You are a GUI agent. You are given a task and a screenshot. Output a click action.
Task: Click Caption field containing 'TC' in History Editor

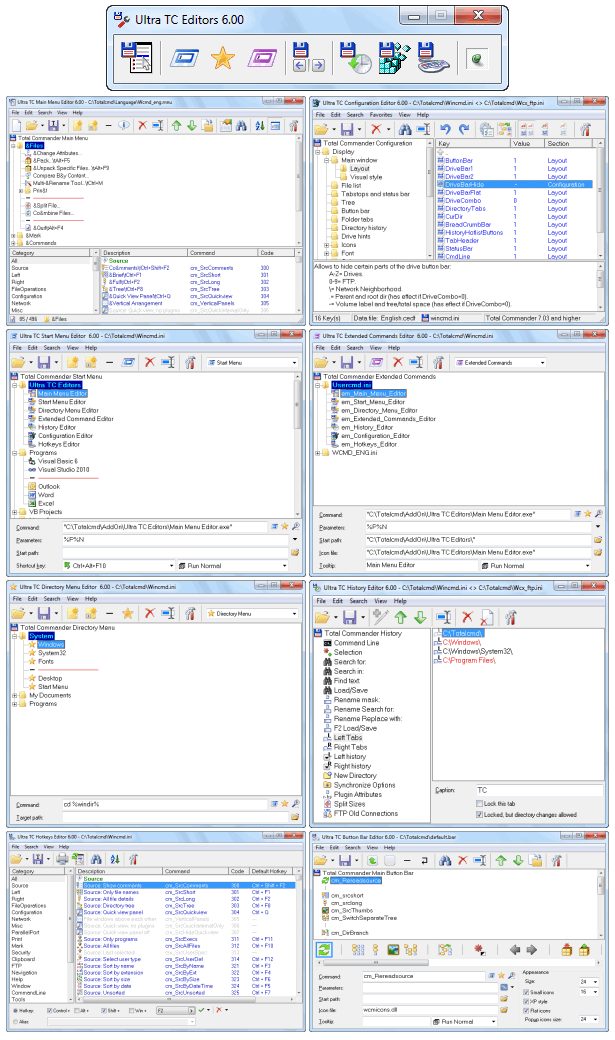point(539,790)
